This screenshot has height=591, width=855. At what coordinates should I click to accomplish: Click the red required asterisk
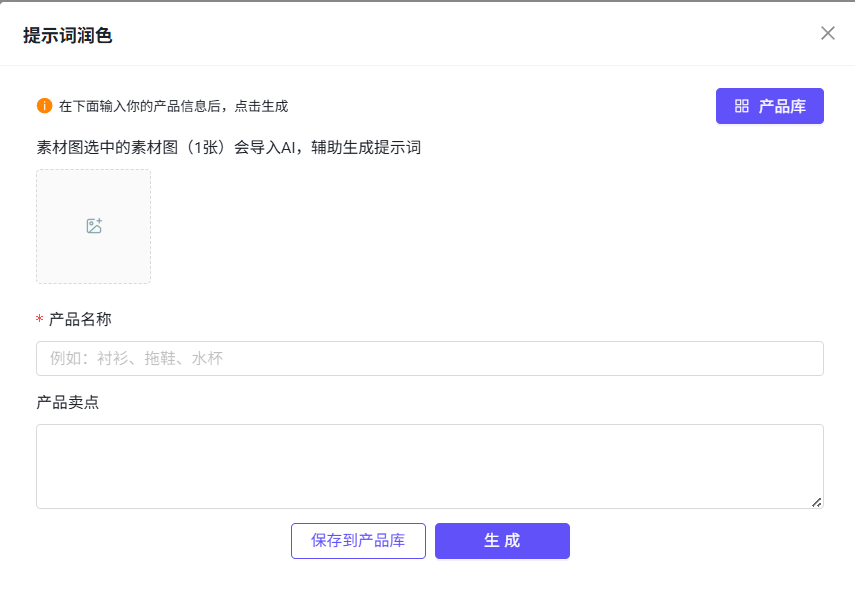(x=40, y=320)
